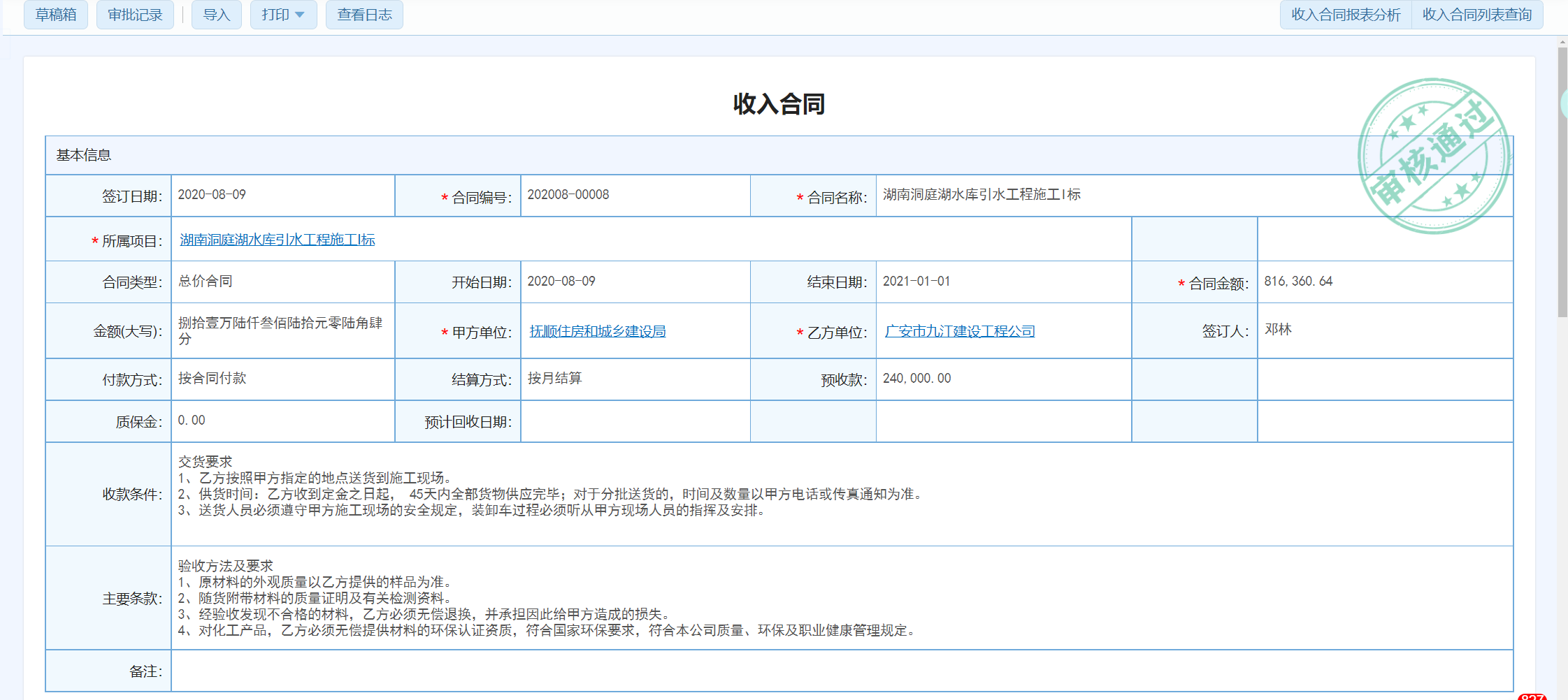The width and height of the screenshot is (1568, 700).
Task: Click the red notification badge
Action: pyautogui.click(x=1532, y=697)
